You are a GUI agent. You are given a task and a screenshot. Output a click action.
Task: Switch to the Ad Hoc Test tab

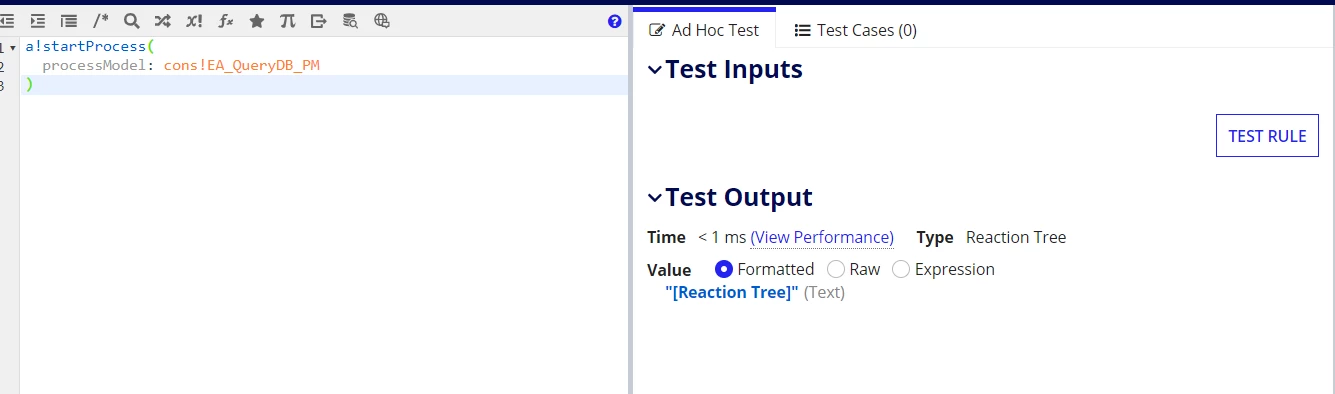coord(704,30)
